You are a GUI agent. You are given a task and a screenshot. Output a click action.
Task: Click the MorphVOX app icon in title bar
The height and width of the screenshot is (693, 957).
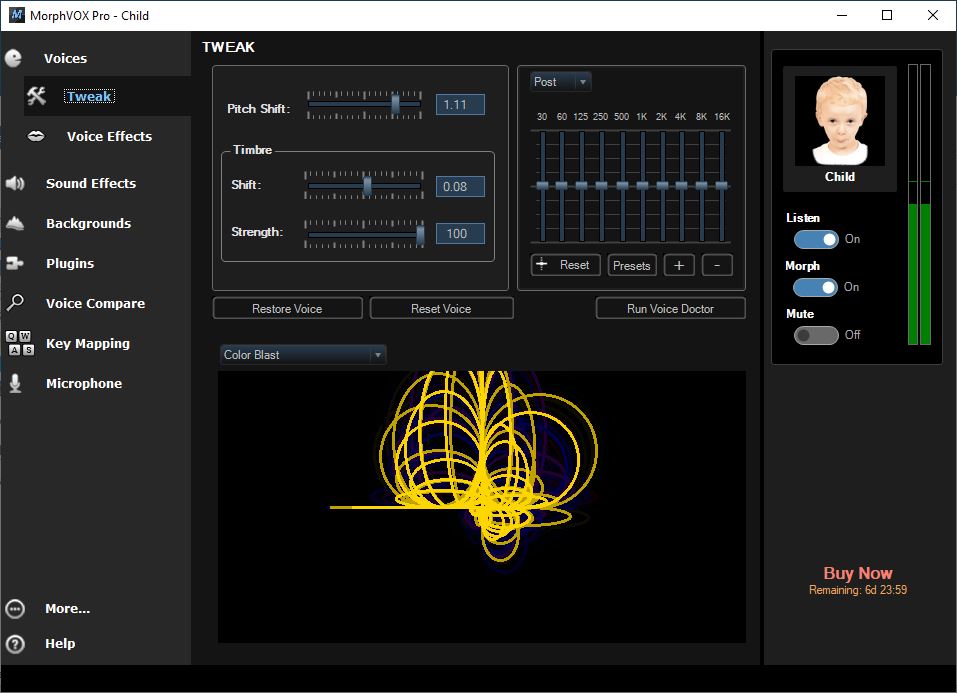tap(16, 15)
